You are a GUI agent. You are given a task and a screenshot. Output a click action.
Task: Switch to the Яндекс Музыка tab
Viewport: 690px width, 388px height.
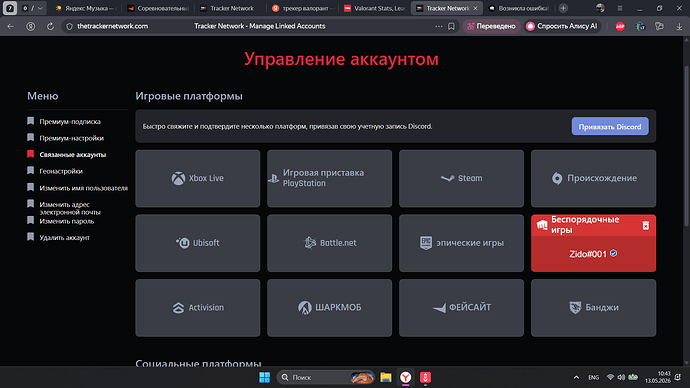tap(85, 8)
